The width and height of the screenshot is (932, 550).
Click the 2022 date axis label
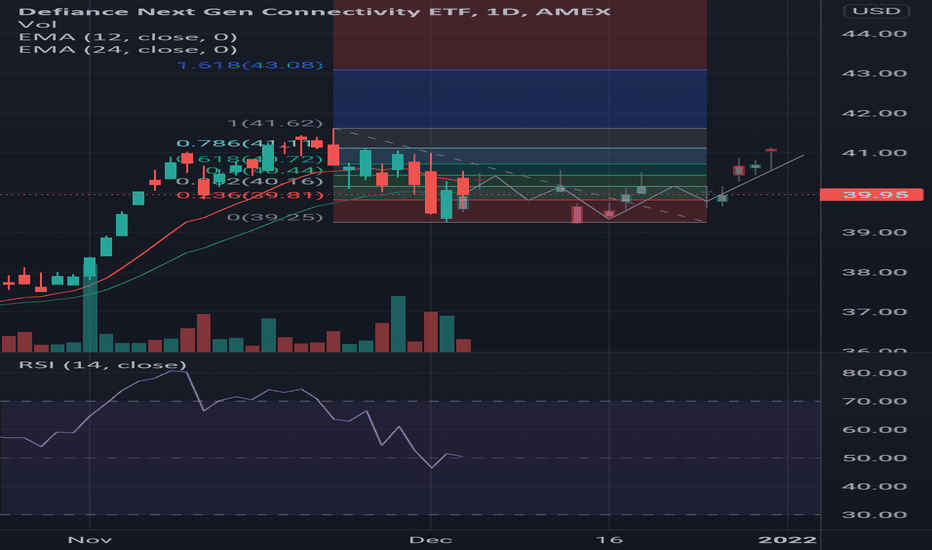[788, 540]
